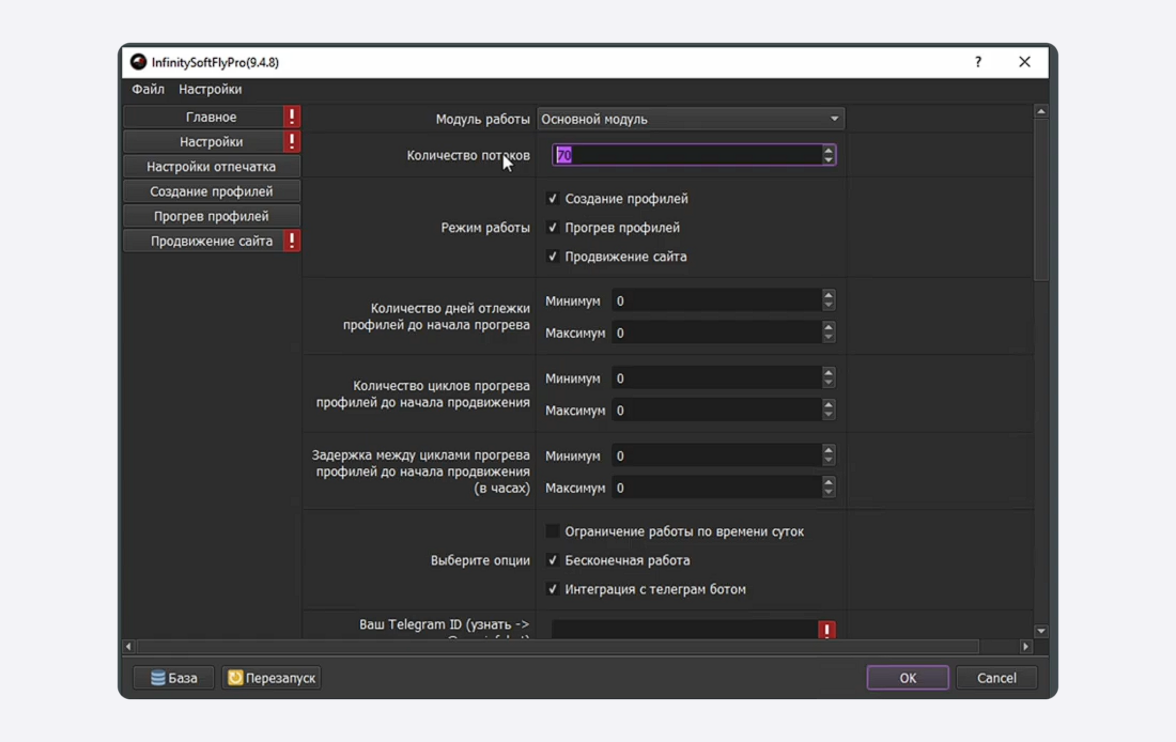This screenshot has width=1176, height=742.
Task: Enable Ограничение работы по времени суток
Action: click(x=553, y=532)
